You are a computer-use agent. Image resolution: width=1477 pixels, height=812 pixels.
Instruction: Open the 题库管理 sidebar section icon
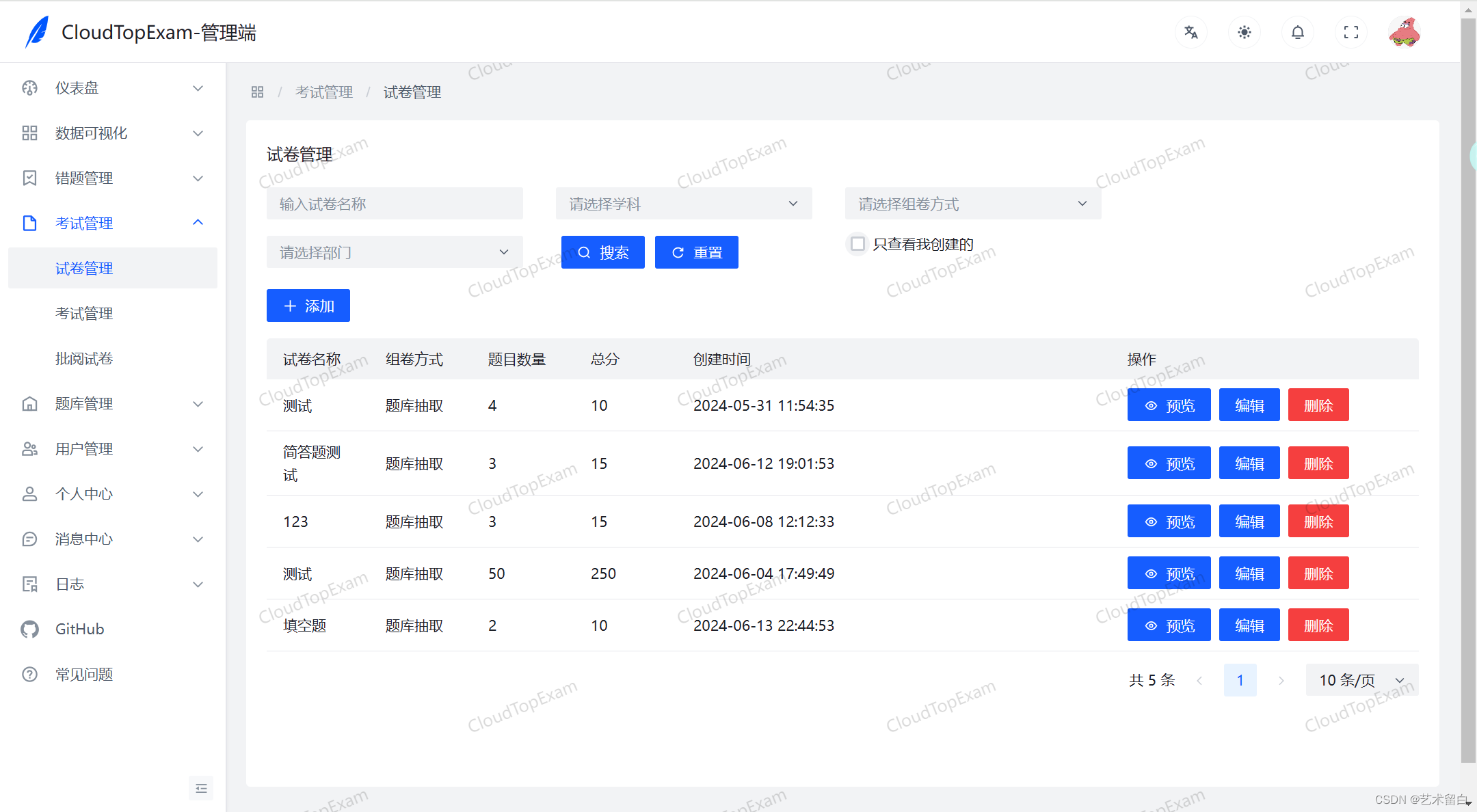pyautogui.click(x=29, y=403)
